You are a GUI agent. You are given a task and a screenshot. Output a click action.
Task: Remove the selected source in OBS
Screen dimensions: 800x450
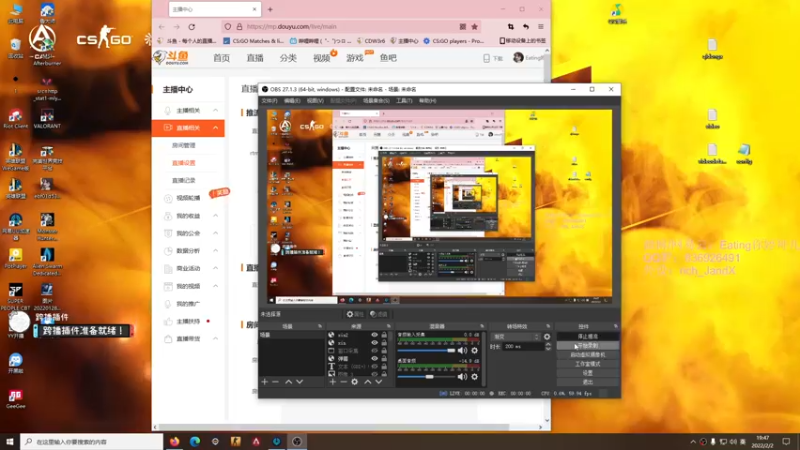(343, 382)
